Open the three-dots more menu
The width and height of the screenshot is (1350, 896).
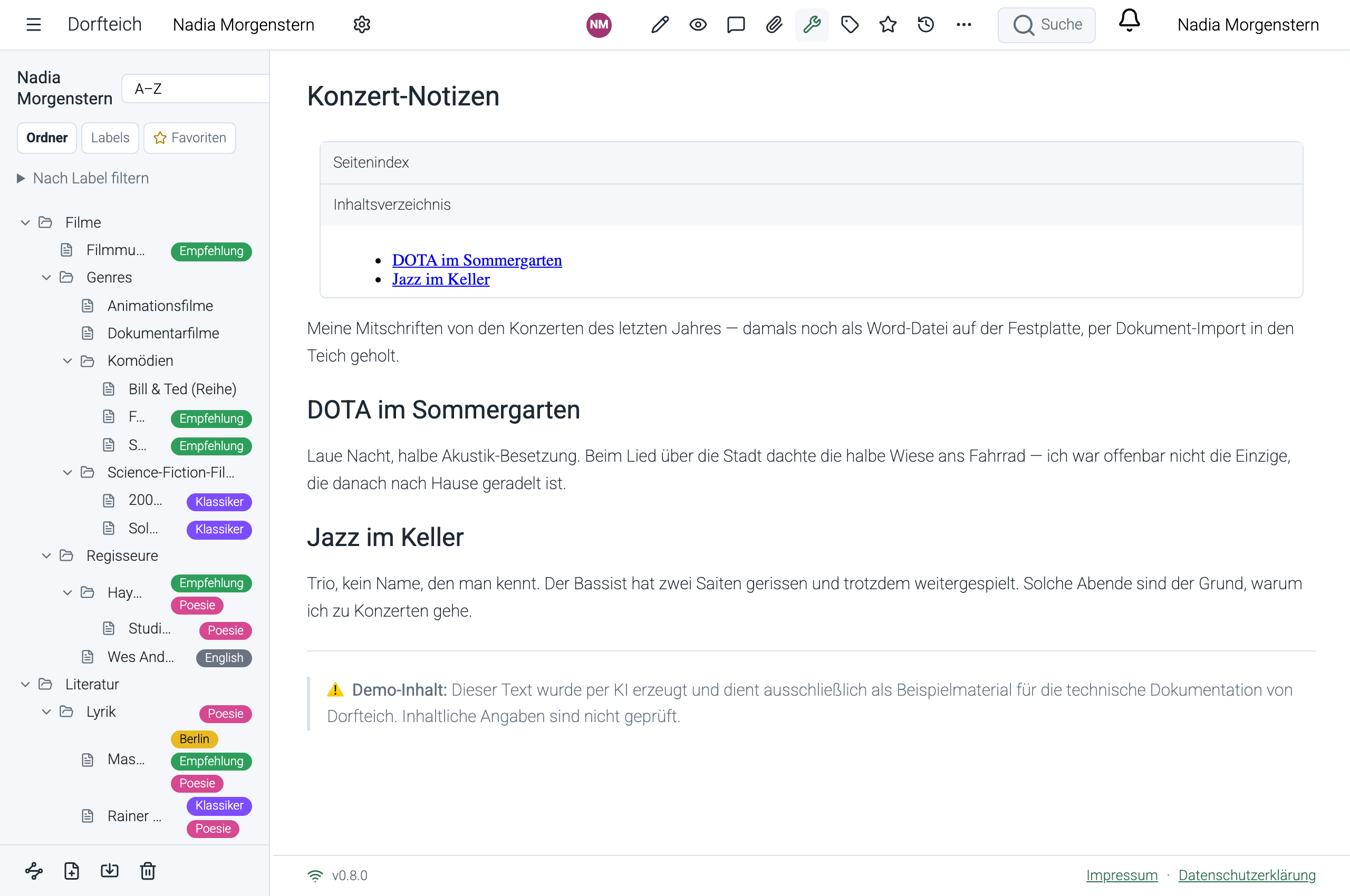[963, 25]
